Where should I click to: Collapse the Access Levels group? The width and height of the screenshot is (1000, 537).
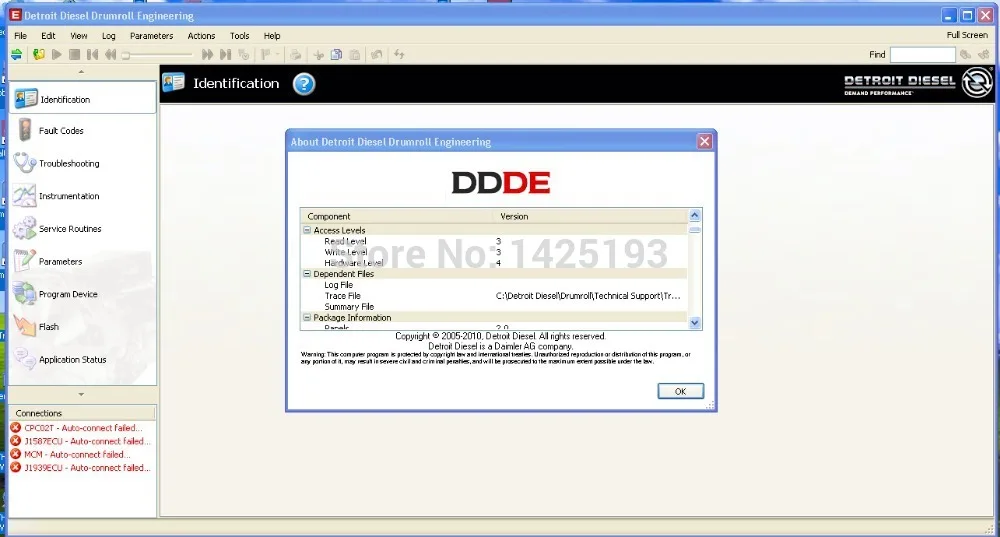[x=307, y=230]
